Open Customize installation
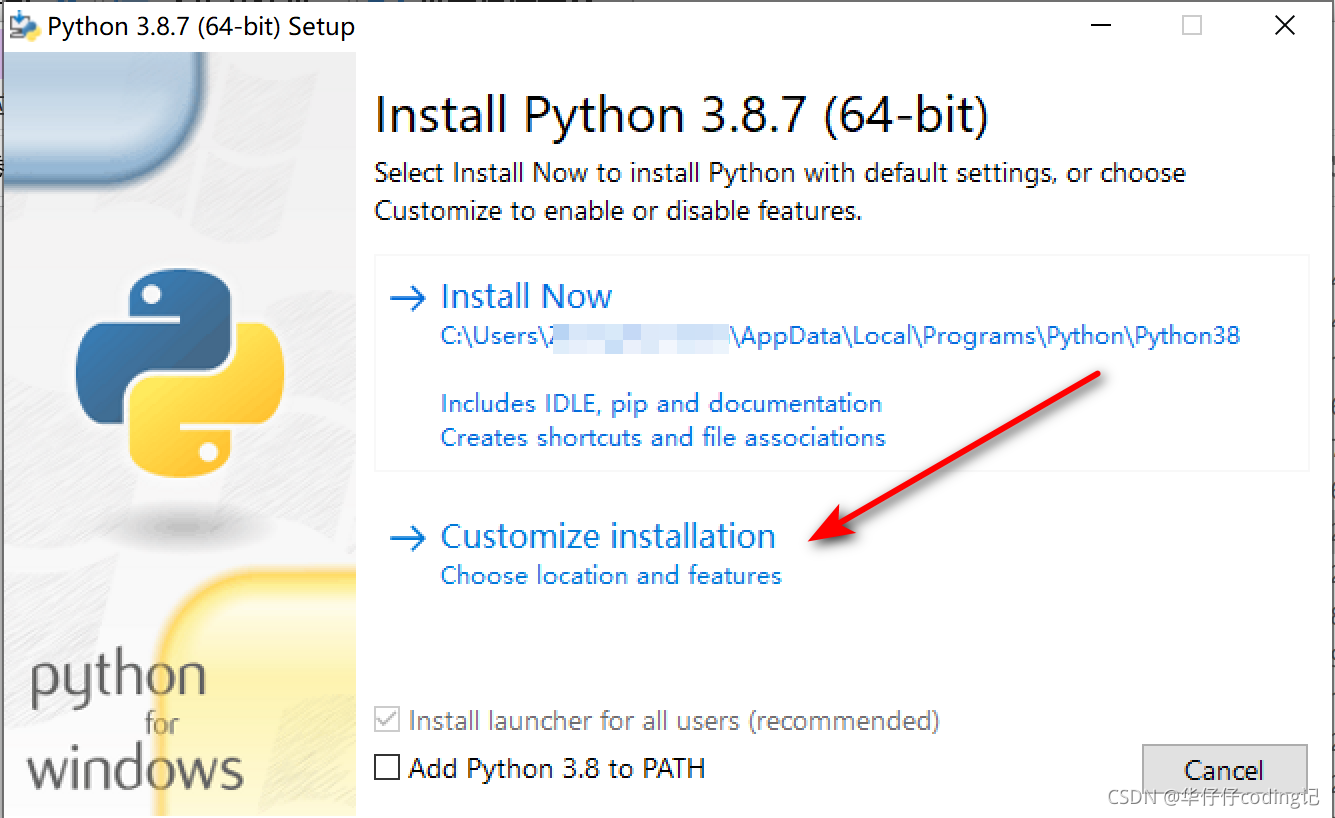Screen dimensions: 1335x818 click(608, 536)
